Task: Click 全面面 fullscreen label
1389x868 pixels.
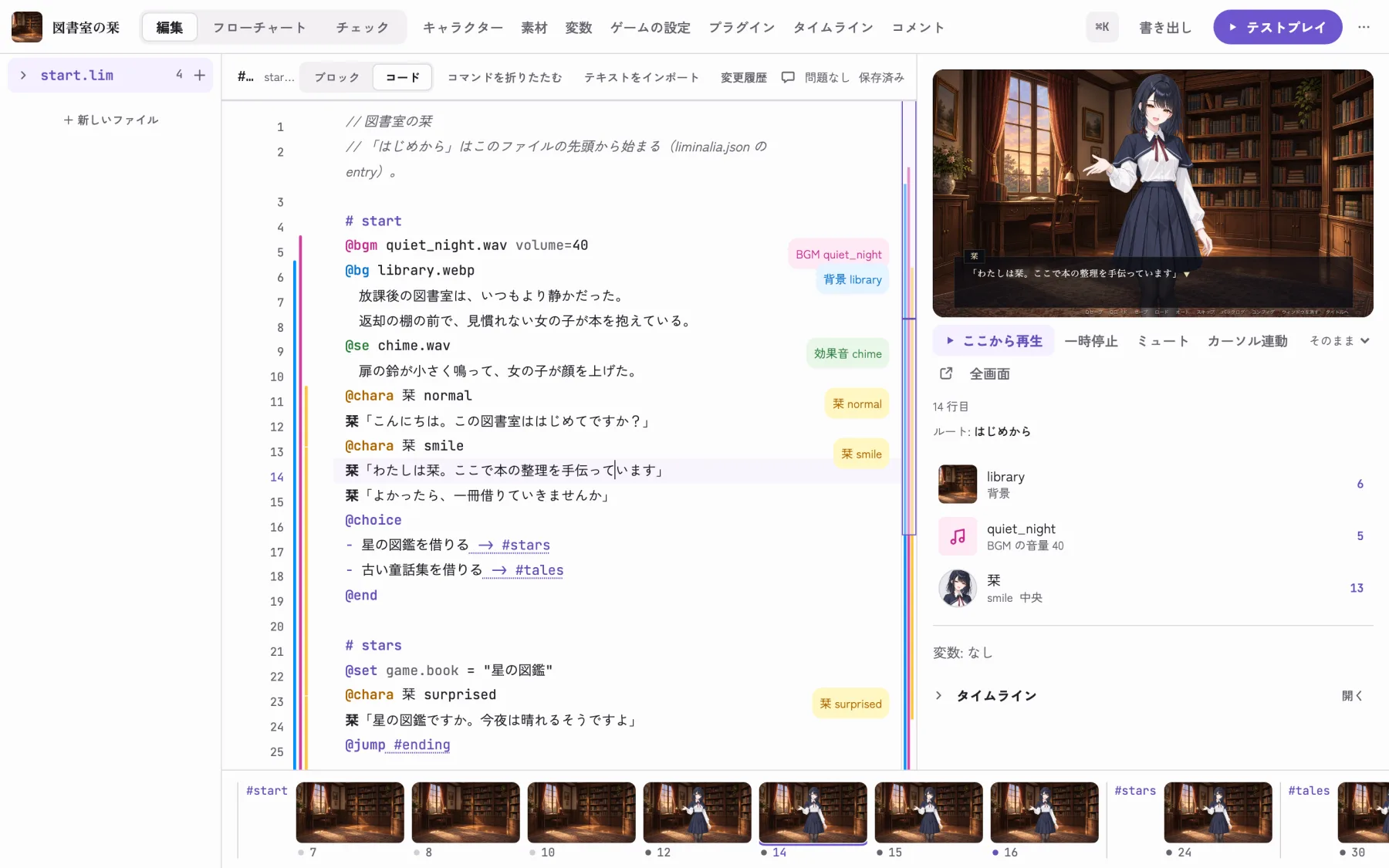Action: click(990, 374)
